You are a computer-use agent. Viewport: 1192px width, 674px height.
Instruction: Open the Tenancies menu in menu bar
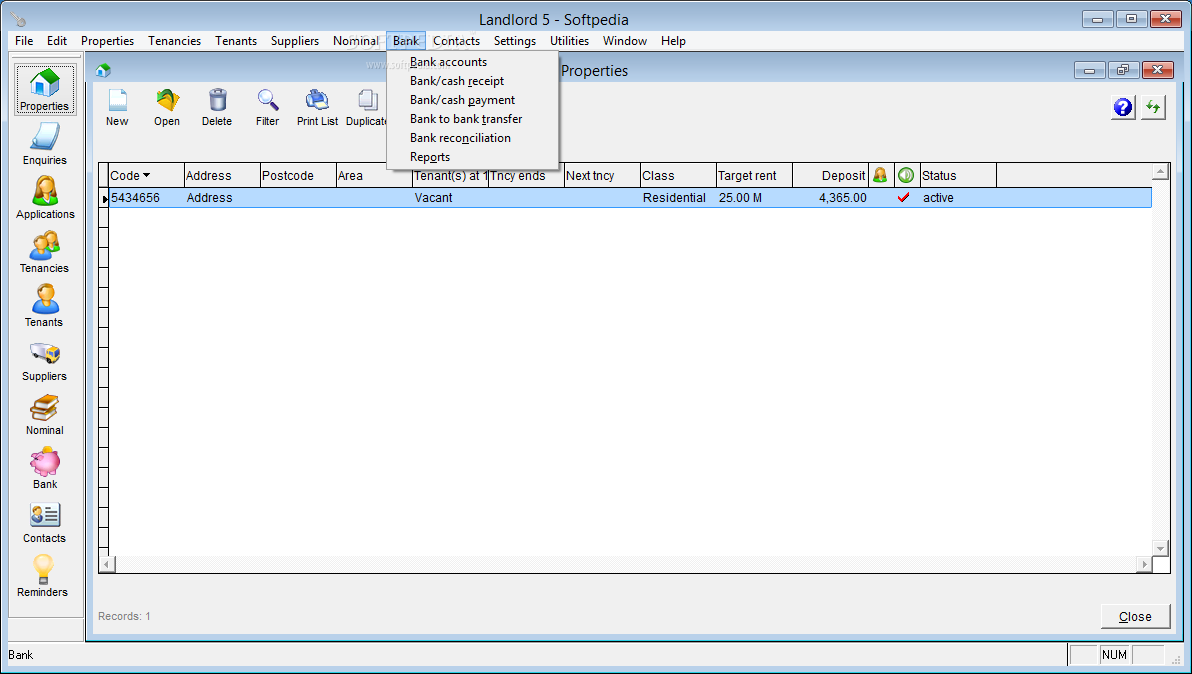tap(175, 41)
